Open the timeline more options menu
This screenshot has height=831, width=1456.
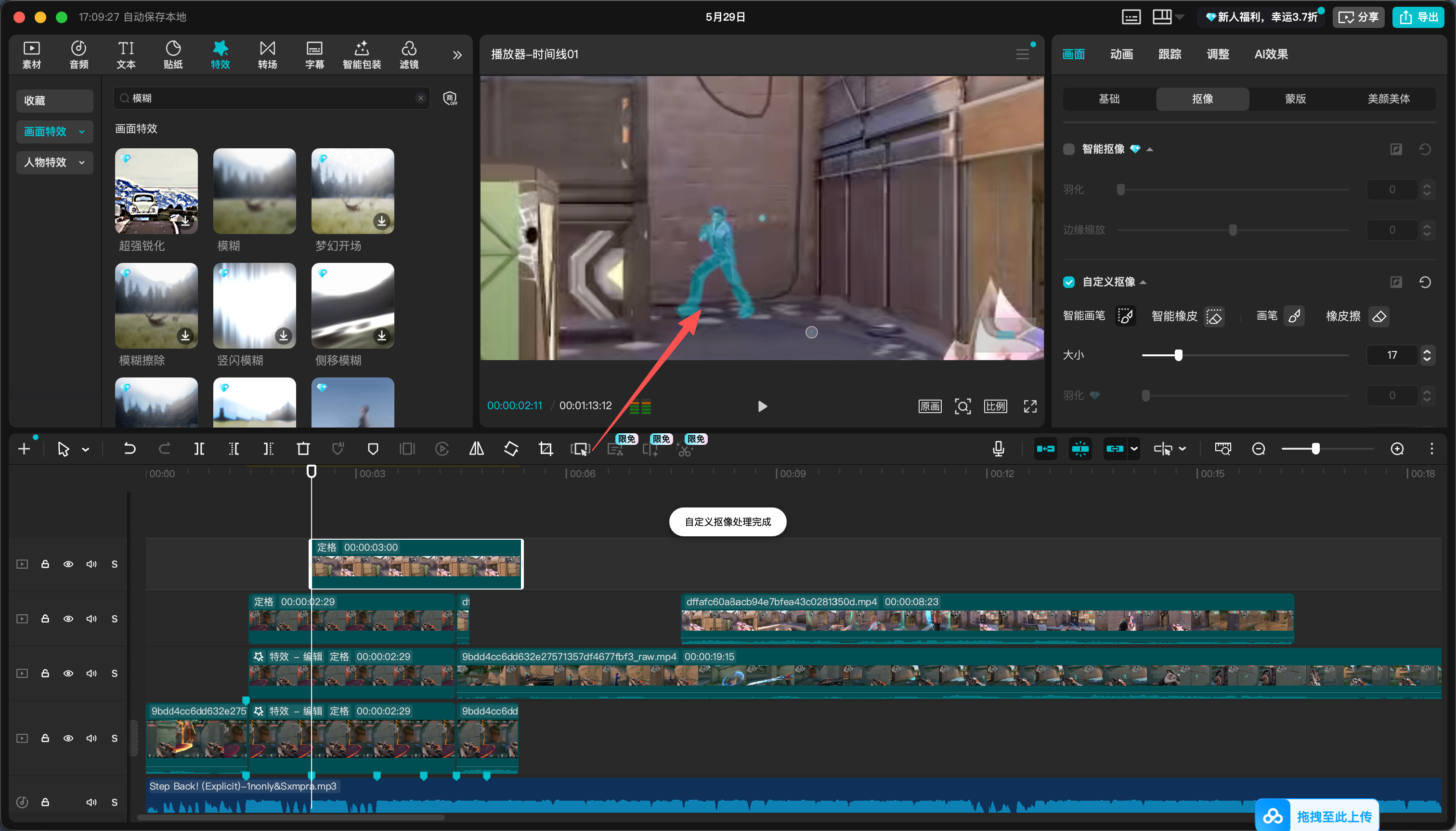(1431, 449)
